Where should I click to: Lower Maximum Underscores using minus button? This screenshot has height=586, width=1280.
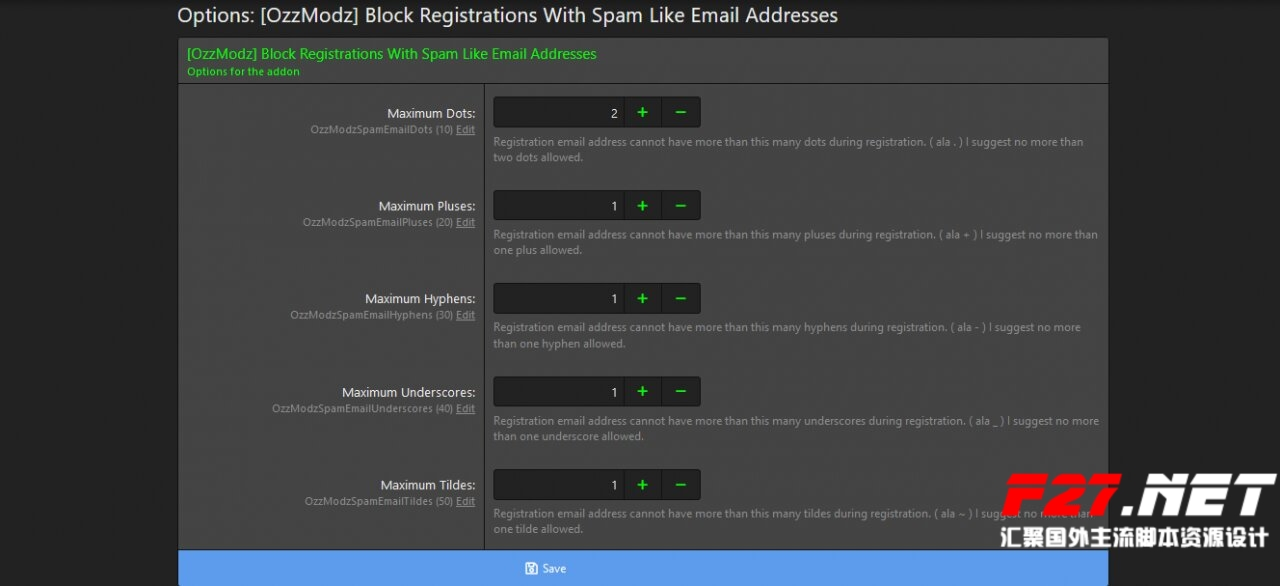tap(680, 392)
